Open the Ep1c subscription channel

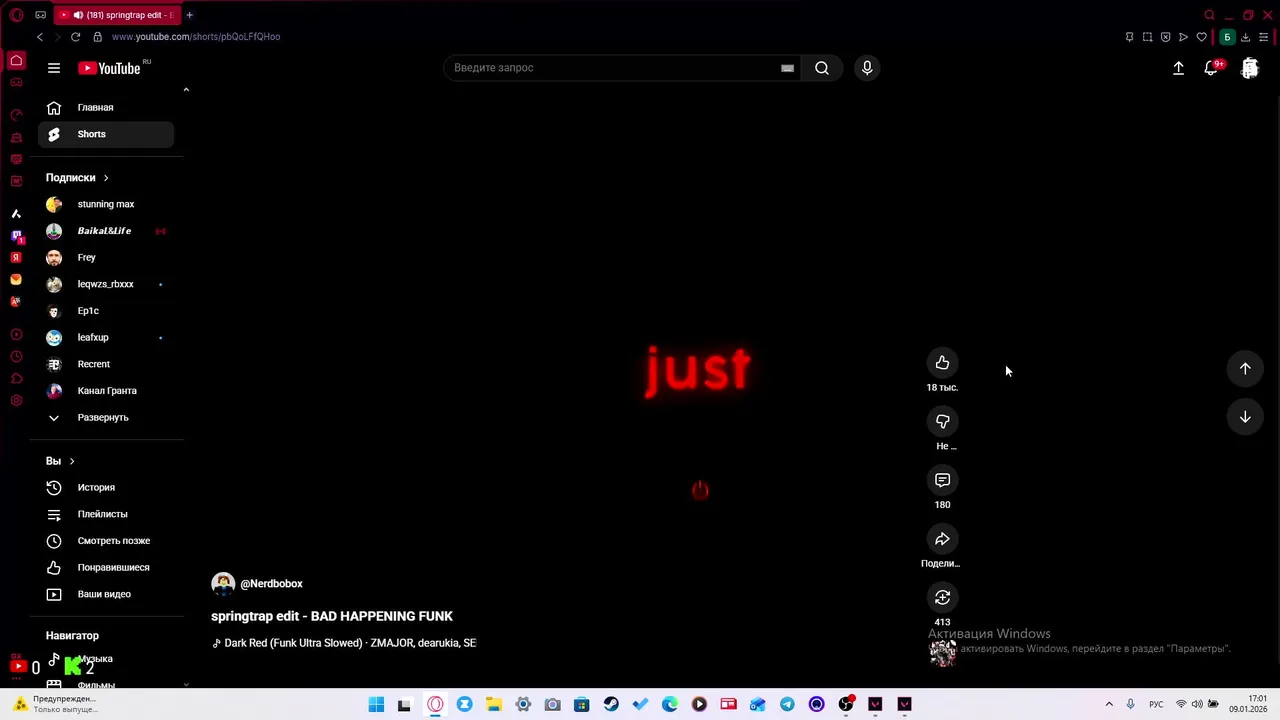[106, 311]
